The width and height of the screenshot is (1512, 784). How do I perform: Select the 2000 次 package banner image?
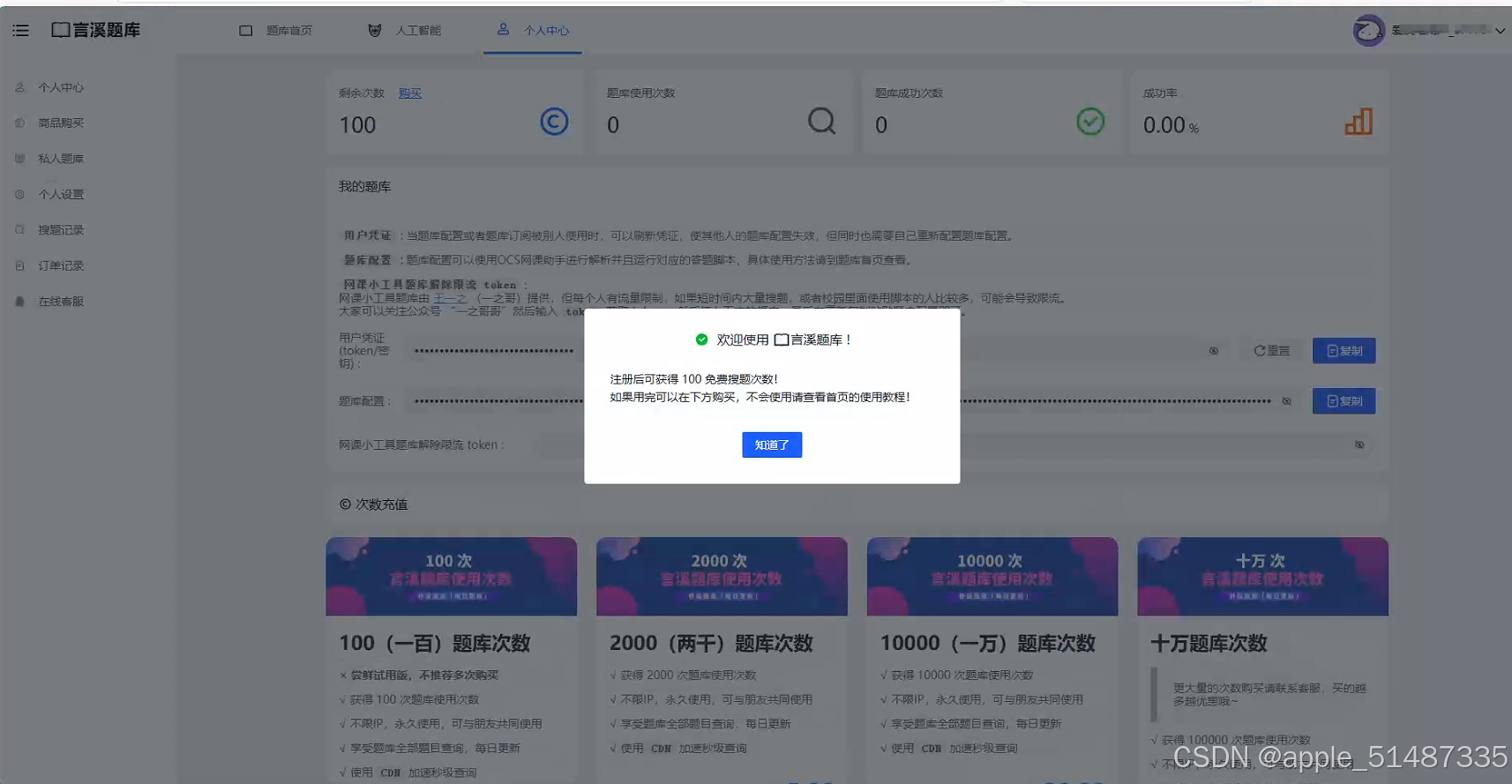pos(722,577)
